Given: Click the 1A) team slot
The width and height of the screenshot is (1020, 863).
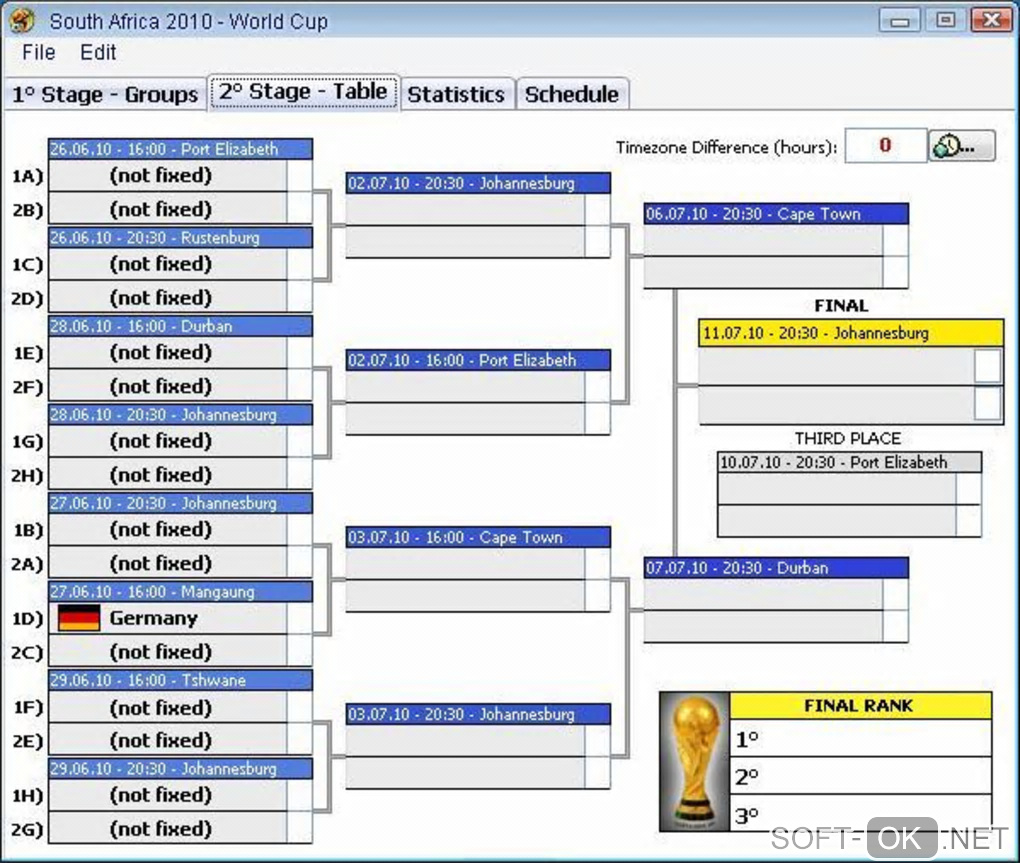Looking at the screenshot, I should [x=168, y=176].
